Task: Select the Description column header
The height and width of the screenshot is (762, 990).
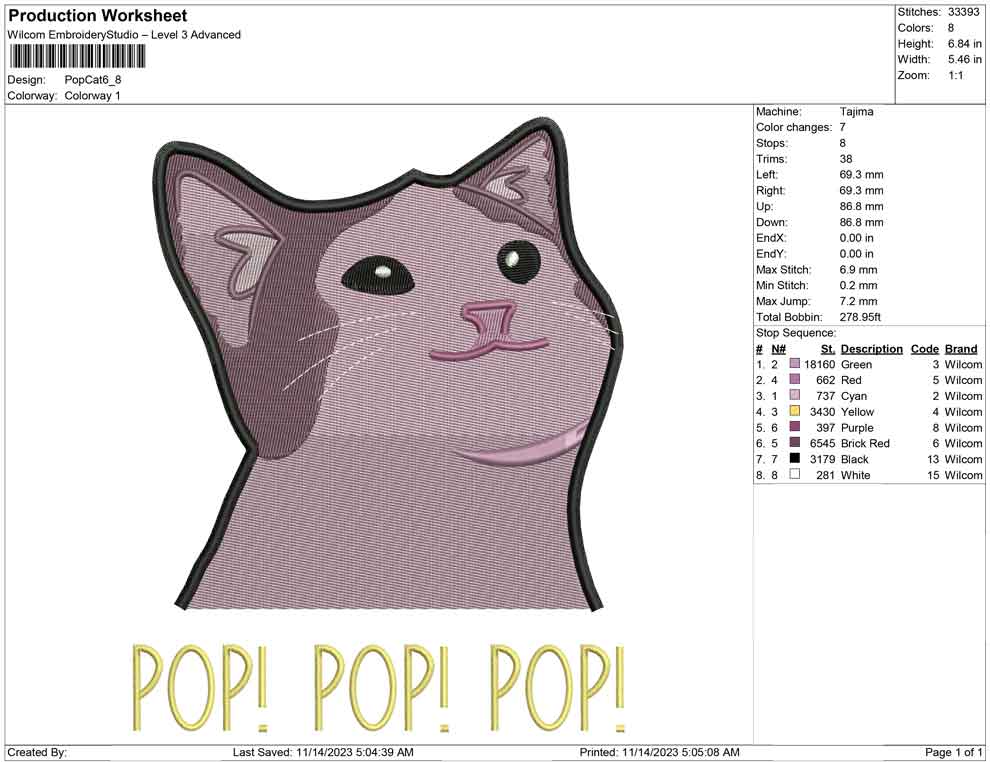Action: [x=871, y=348]
